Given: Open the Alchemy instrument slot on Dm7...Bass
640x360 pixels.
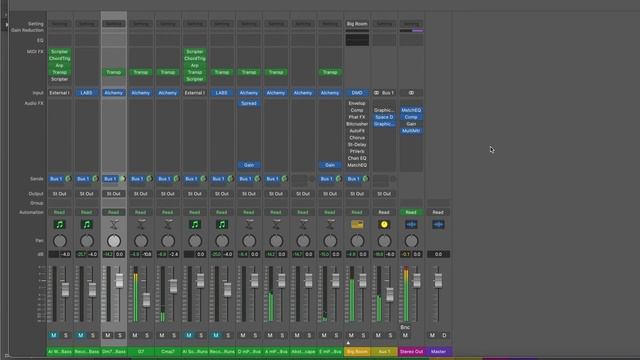Looking at the screenshot, I should 113,93.
